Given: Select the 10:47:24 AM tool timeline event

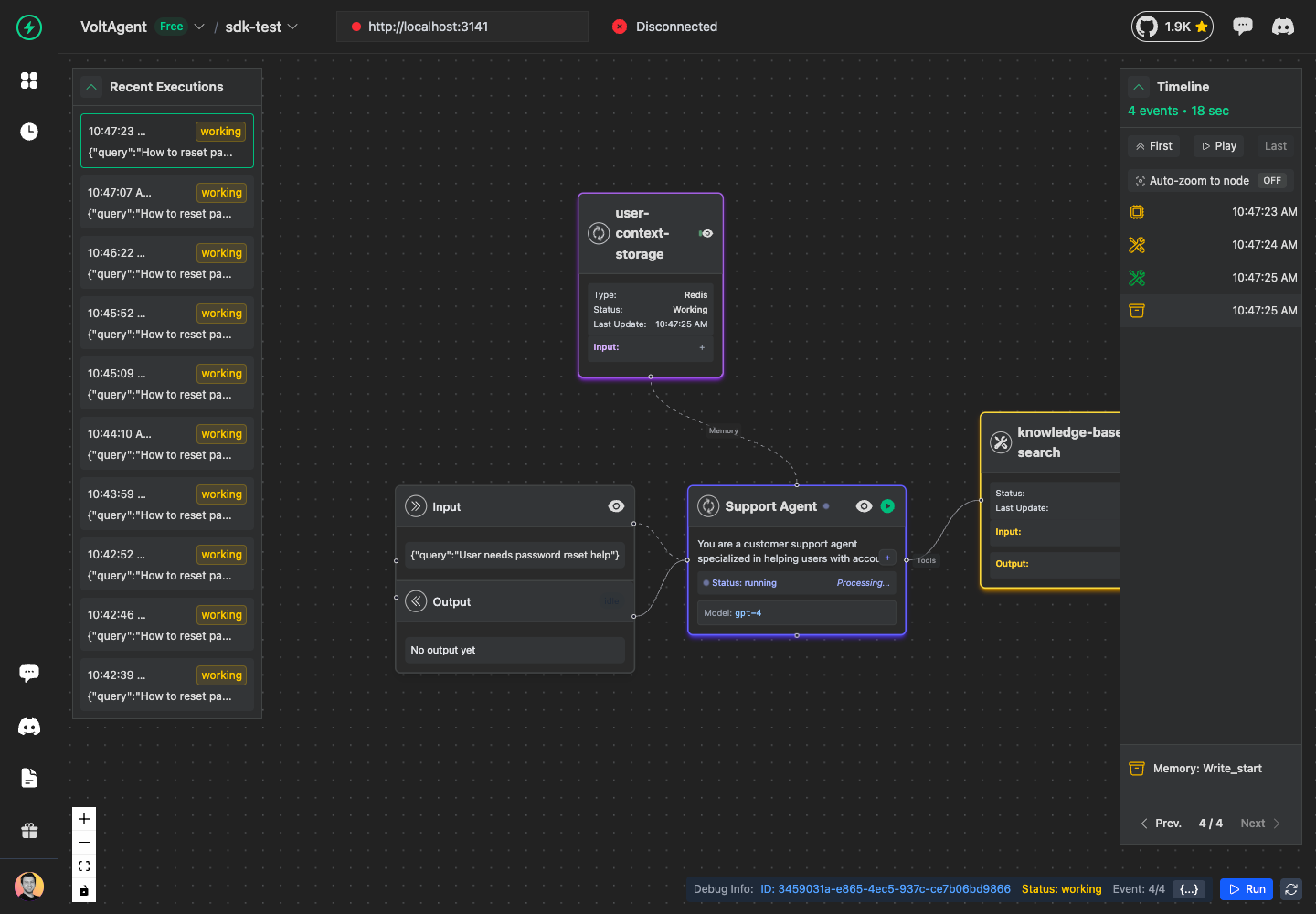Looking at the screenshot, I should click(x=1211, y=245).
